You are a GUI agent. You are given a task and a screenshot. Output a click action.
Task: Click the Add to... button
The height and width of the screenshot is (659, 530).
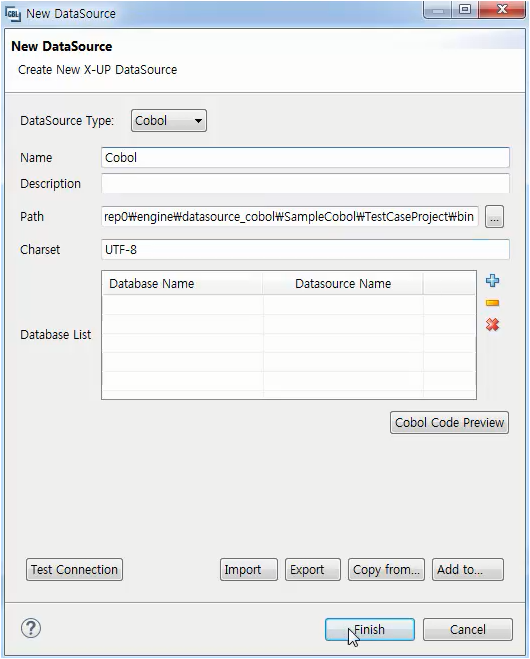coord(468,569)
